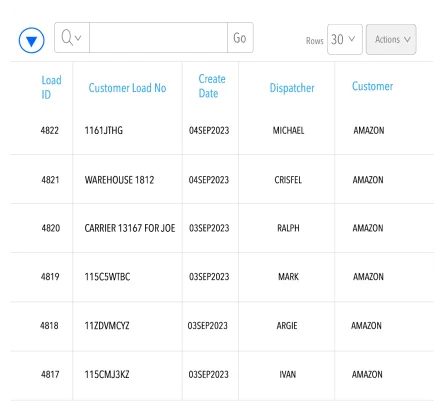Viewport: 441px width, 418px height.
Task: Open the Actions menu button
Action: 391,39
